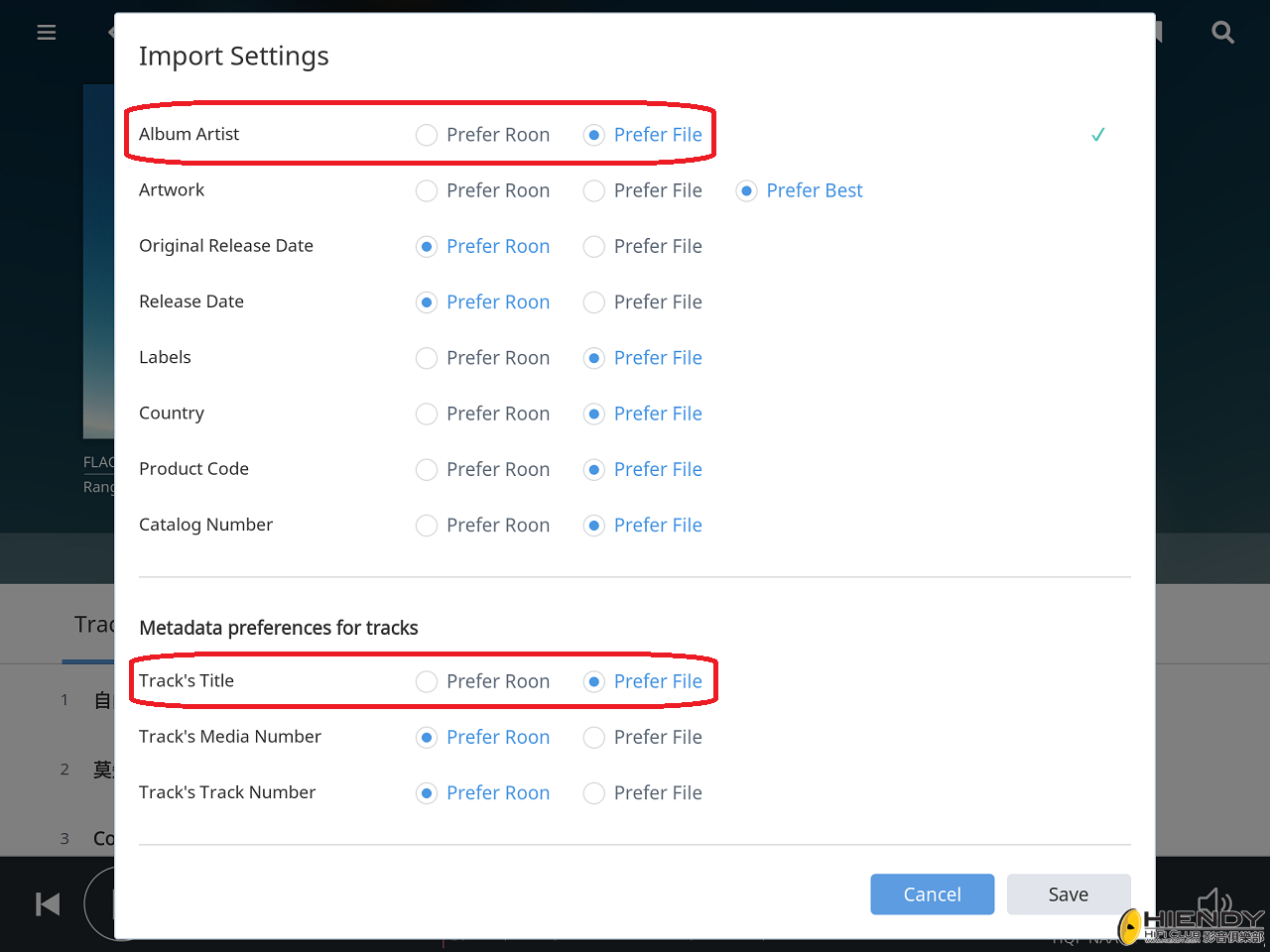Open search with the magnifier icon
The width and height of the screenshot is (1270, 952).
1222,33
